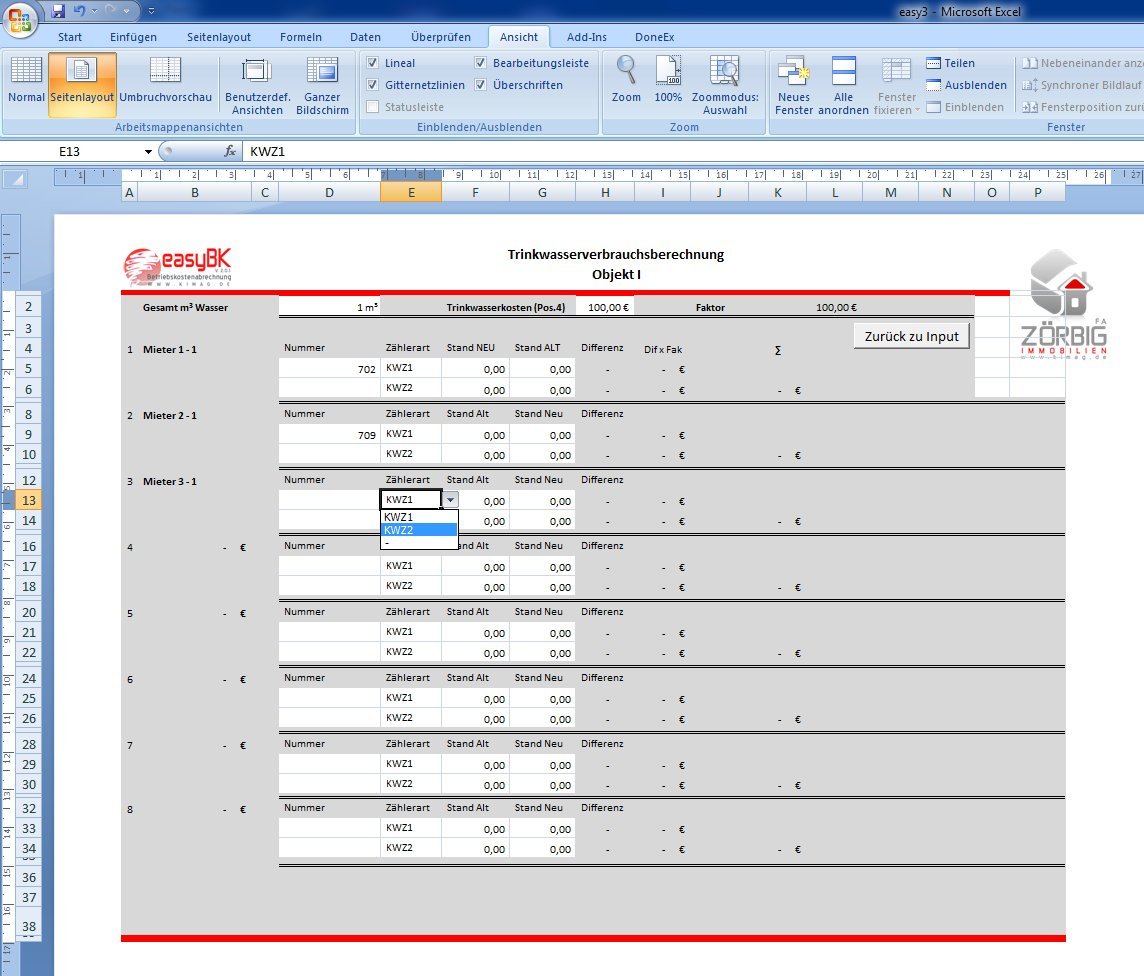Click the Mieter 1 - 1 label
Image resolution: width=1144 pixels, height=976 pixels.
pos(169,349)
